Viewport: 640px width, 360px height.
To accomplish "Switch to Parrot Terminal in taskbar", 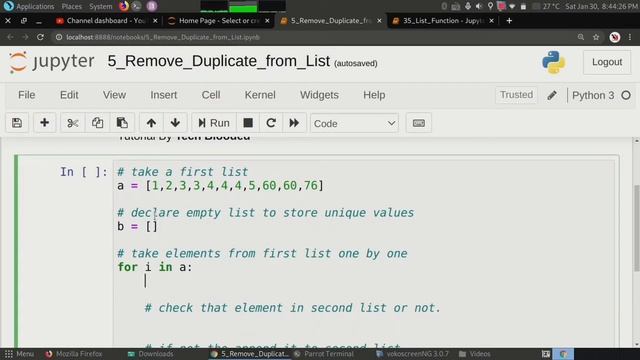I will (324, 354).
